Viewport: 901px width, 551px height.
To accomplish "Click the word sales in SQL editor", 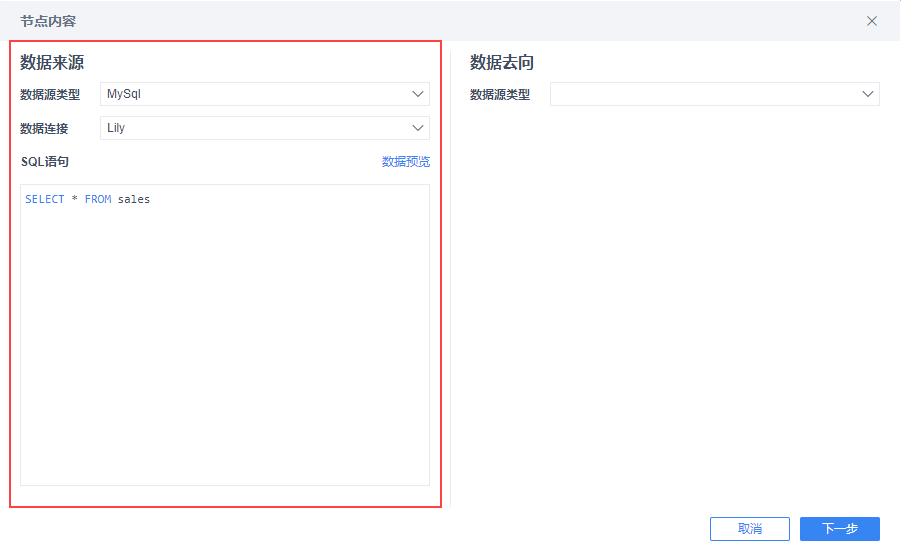I will tap(134, 199).
